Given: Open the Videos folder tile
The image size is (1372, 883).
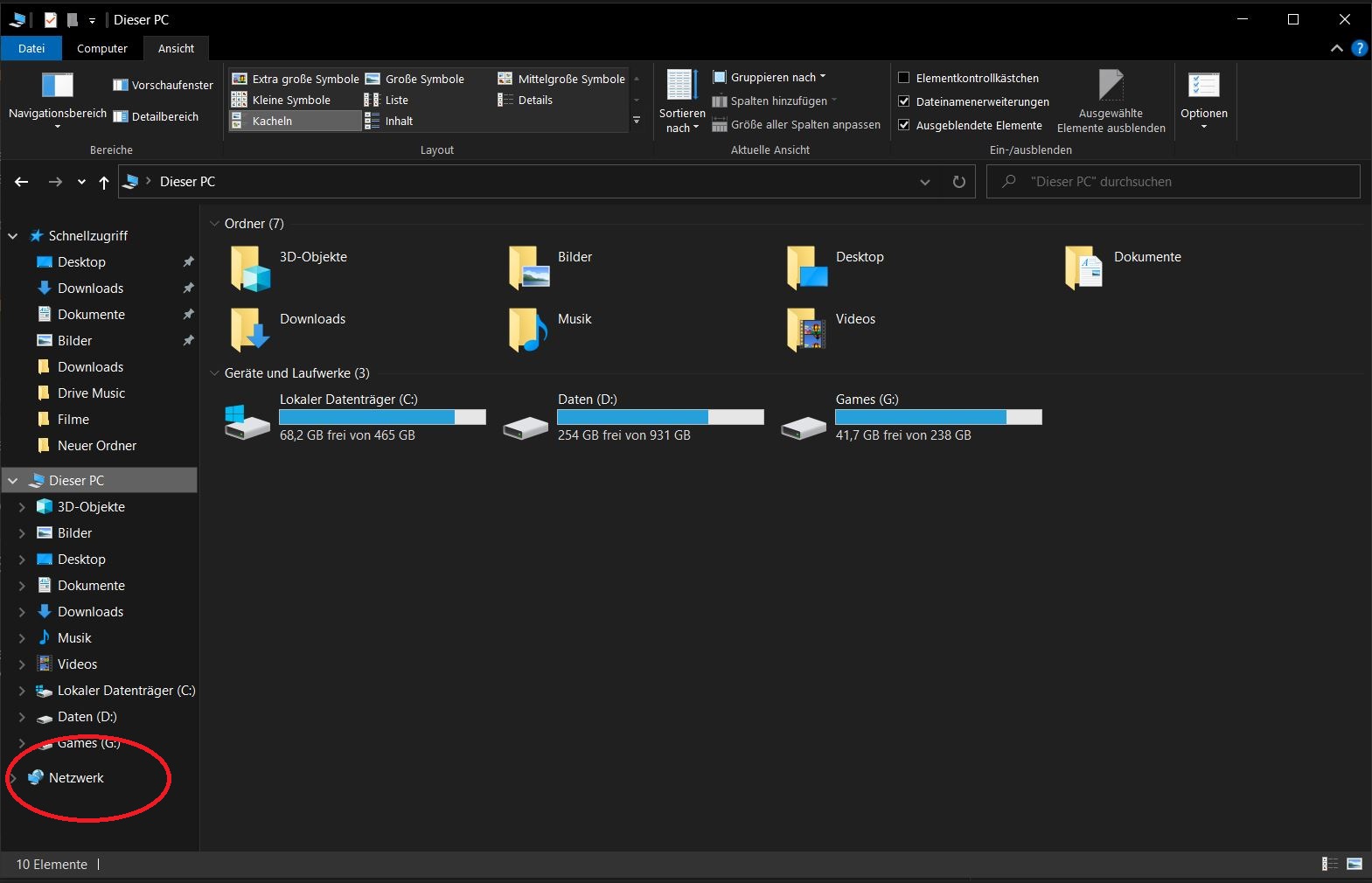Looking at the screenshot, I should [831, 330].
